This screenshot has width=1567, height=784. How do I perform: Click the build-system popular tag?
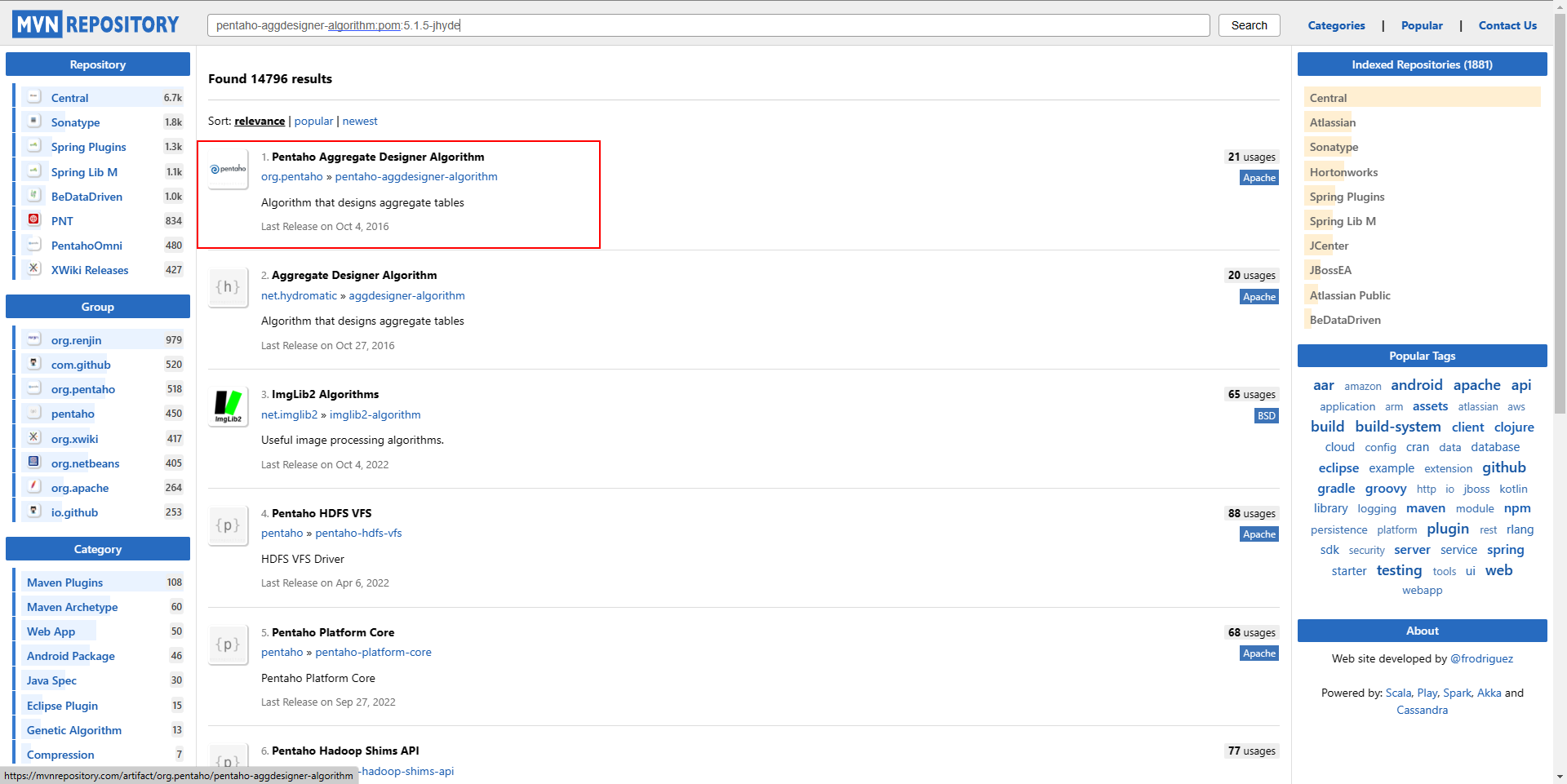click(1397, 427)
